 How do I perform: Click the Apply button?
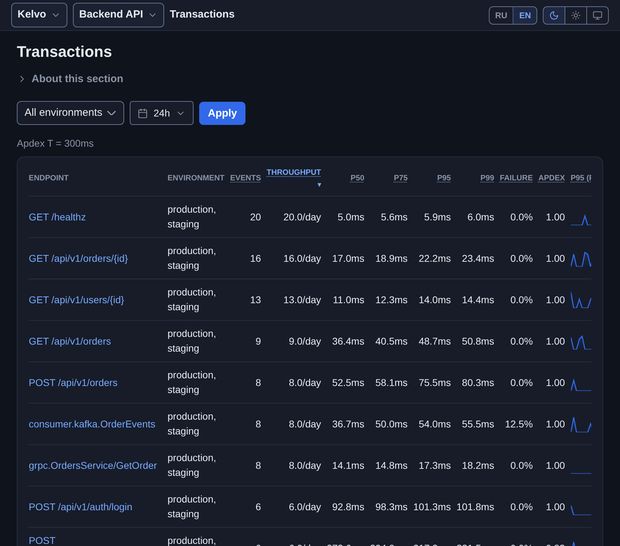(x=222, y=113)
